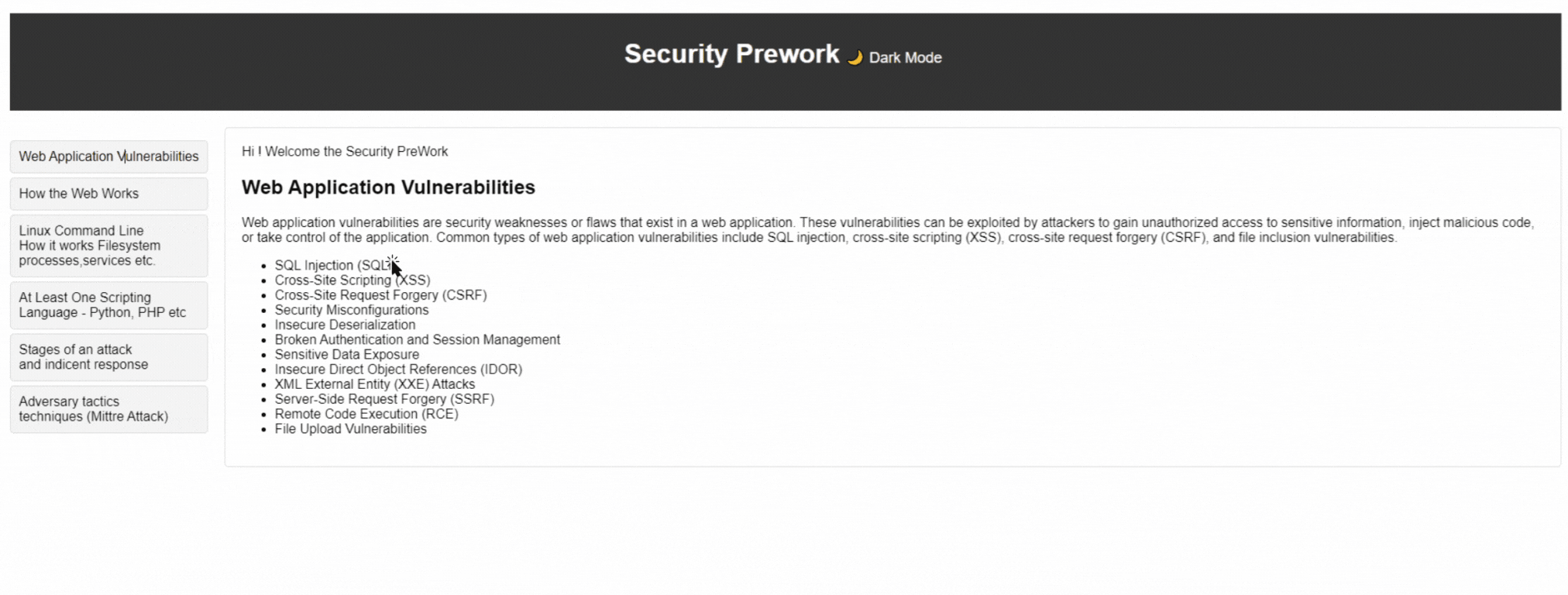The width and height of the screenshot is (1568, 595).
Task: Select Insecure Deserialization from the list
Action: (x=346, y=325)
